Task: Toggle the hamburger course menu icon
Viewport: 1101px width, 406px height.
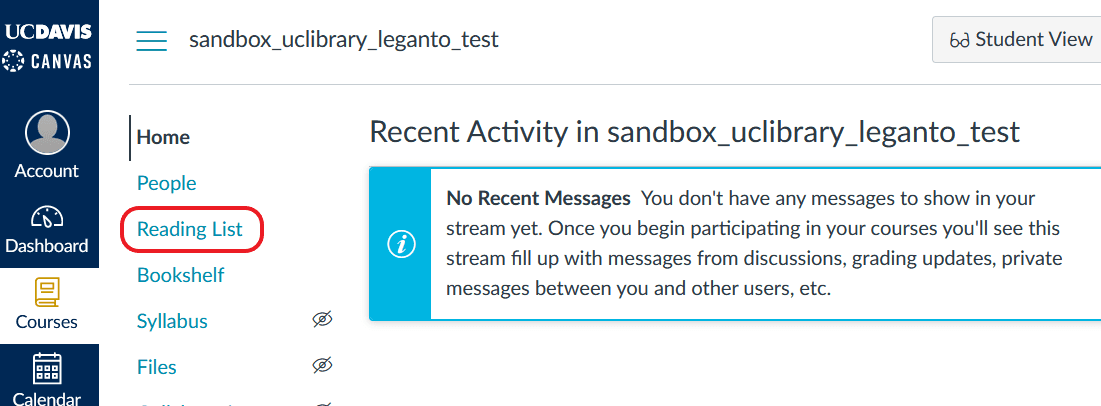Action: pyautogui.click(x=152, y=41)
